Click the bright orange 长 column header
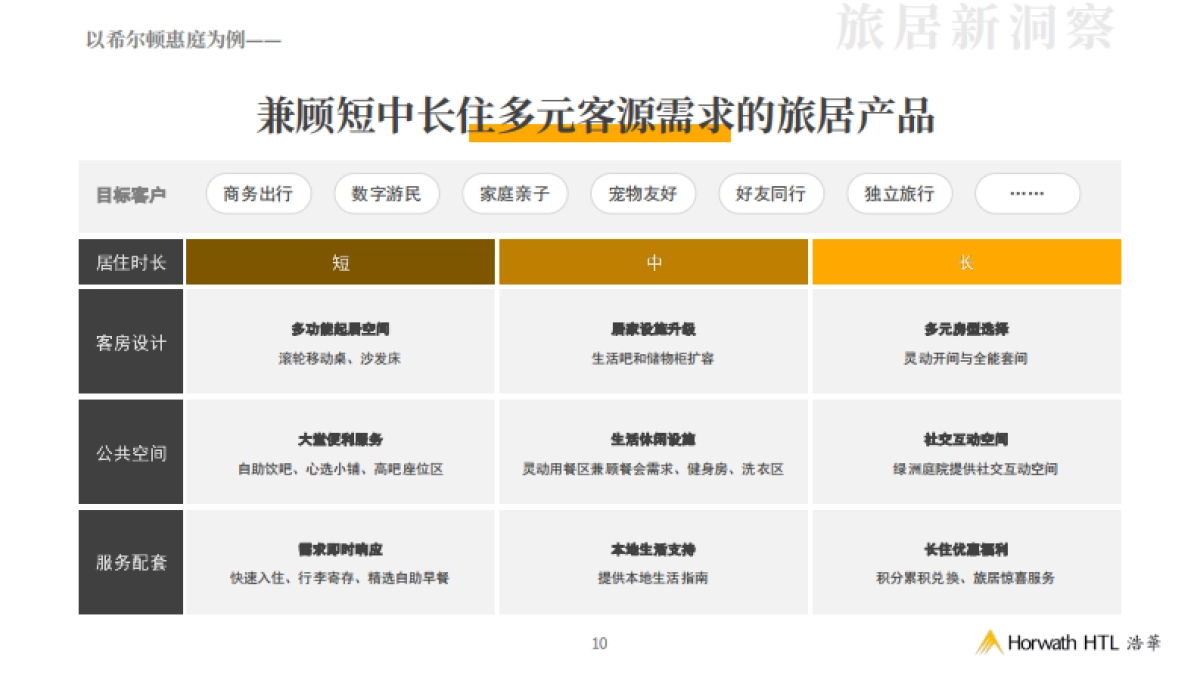 click(966, 263)
